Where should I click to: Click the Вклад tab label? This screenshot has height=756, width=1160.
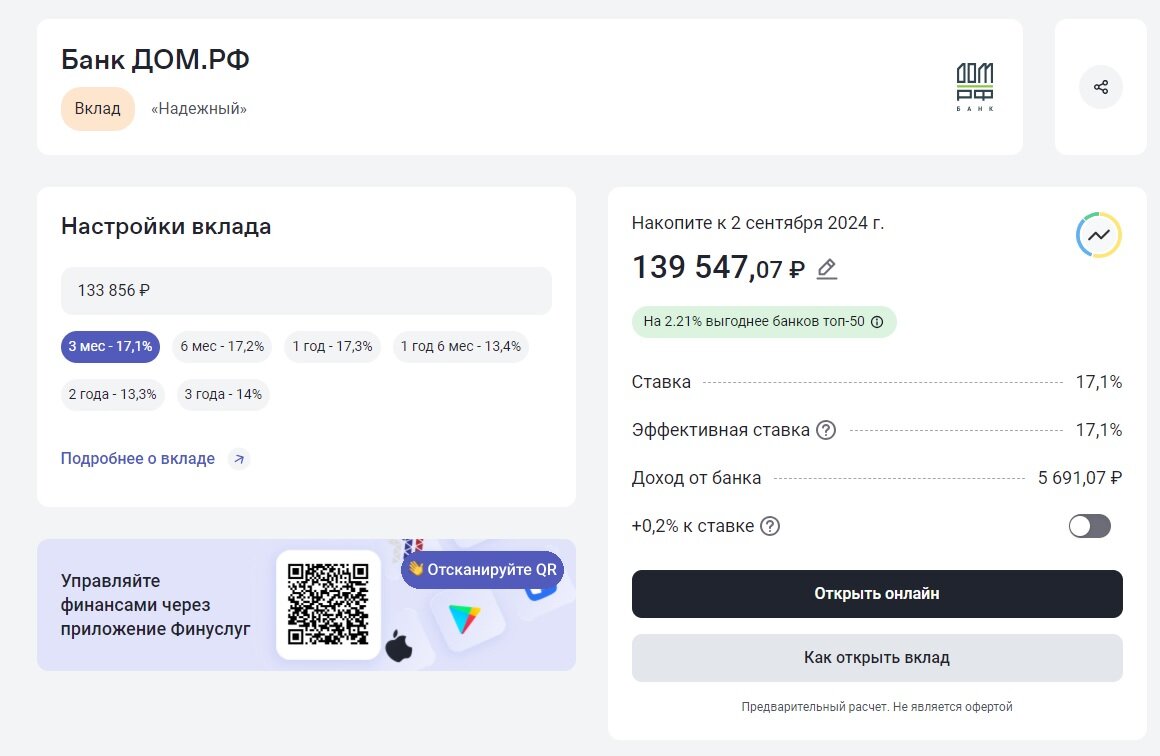[98, 109]
